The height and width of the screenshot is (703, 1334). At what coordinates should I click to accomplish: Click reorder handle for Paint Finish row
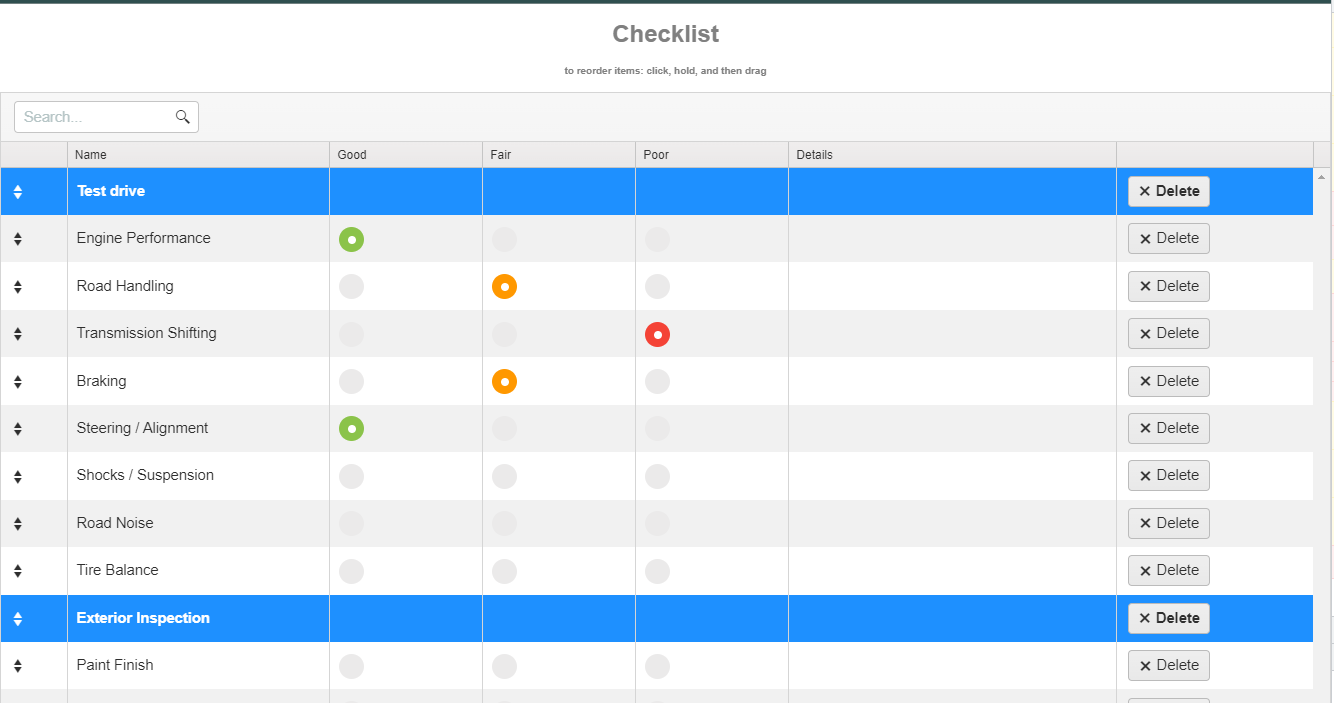click(x=18, y=666)
